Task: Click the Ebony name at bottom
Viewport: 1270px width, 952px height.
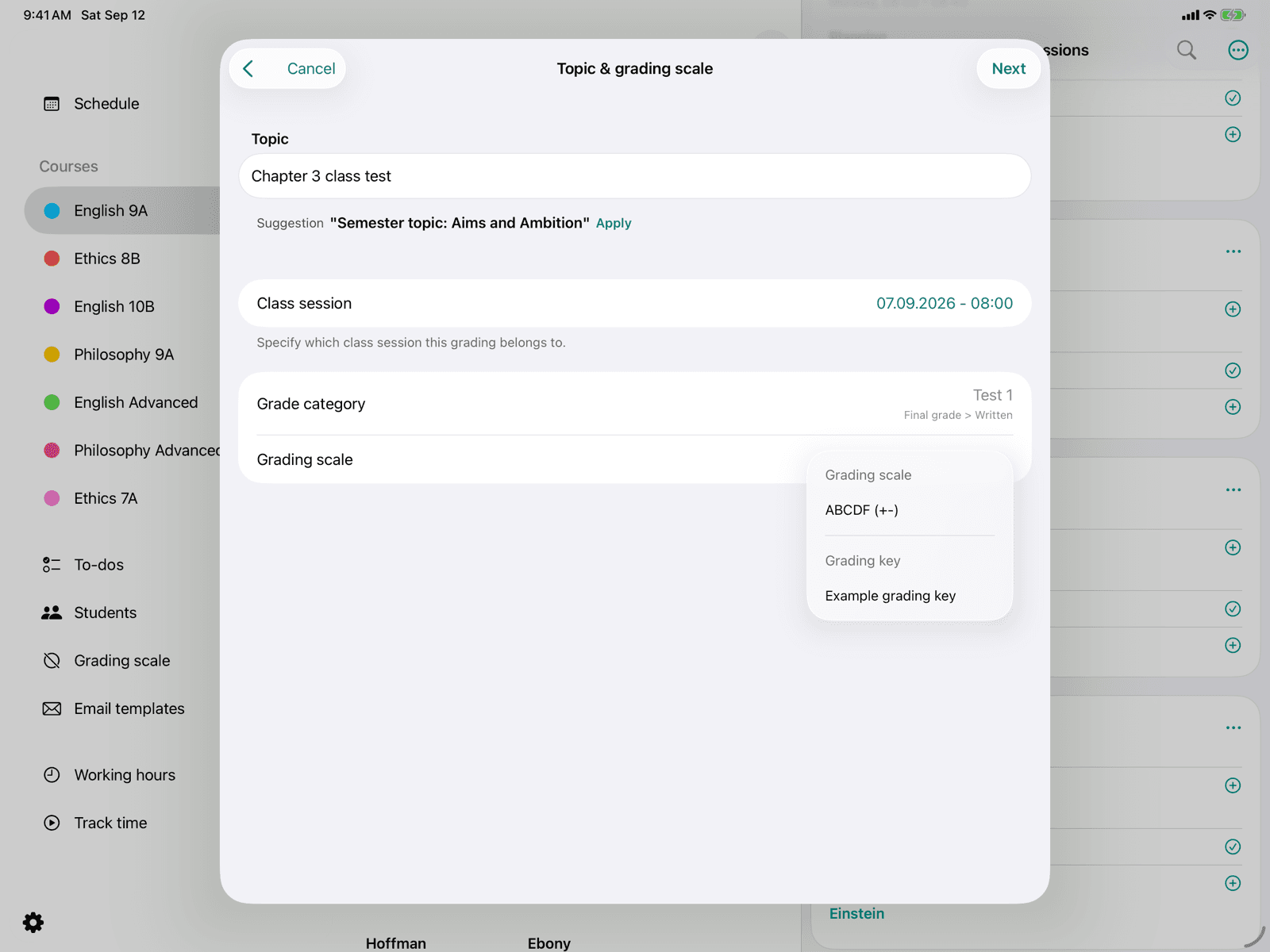Action: pyautogui.click(x=549, y=943)
